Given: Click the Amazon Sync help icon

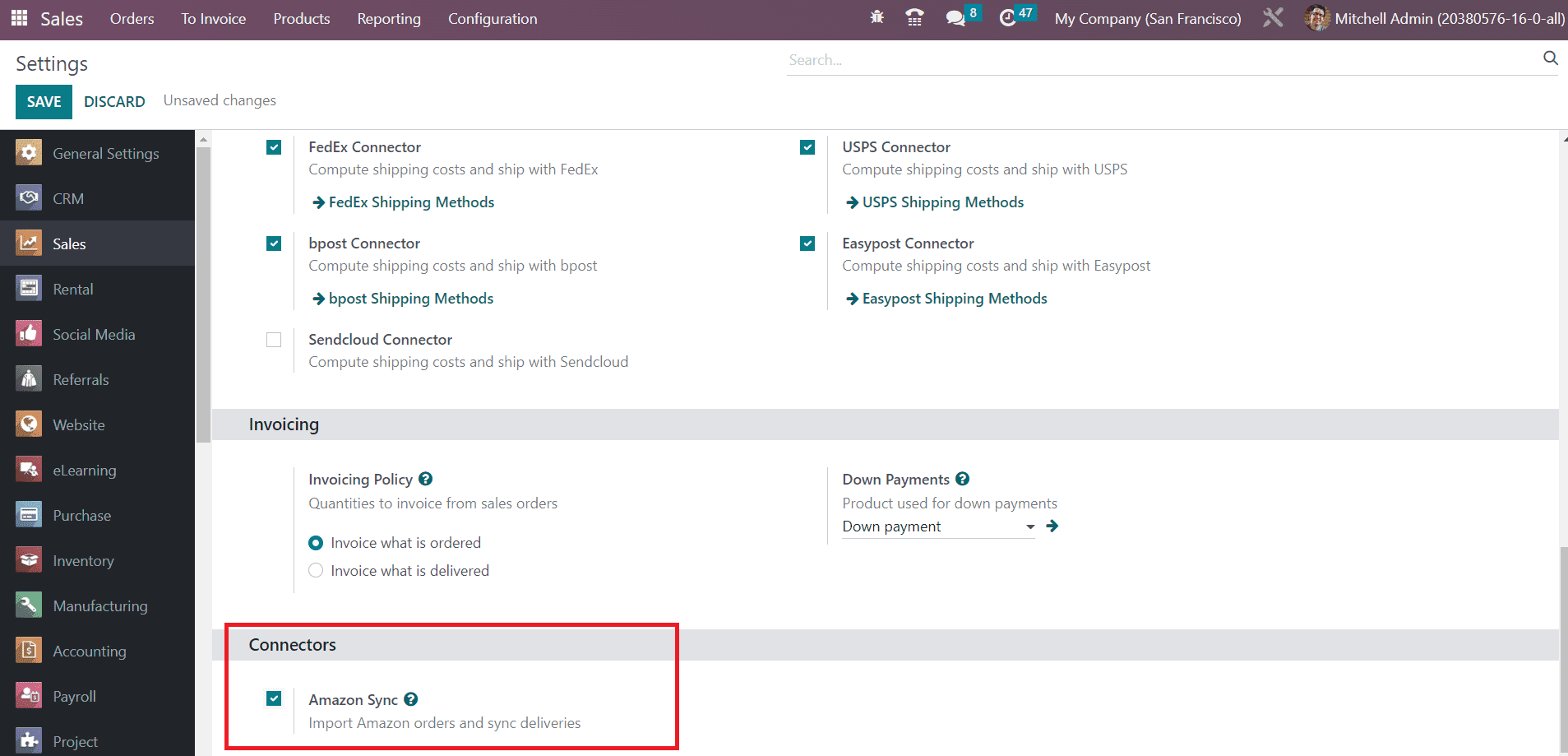Looking at the screenshot, I should 411,699.
